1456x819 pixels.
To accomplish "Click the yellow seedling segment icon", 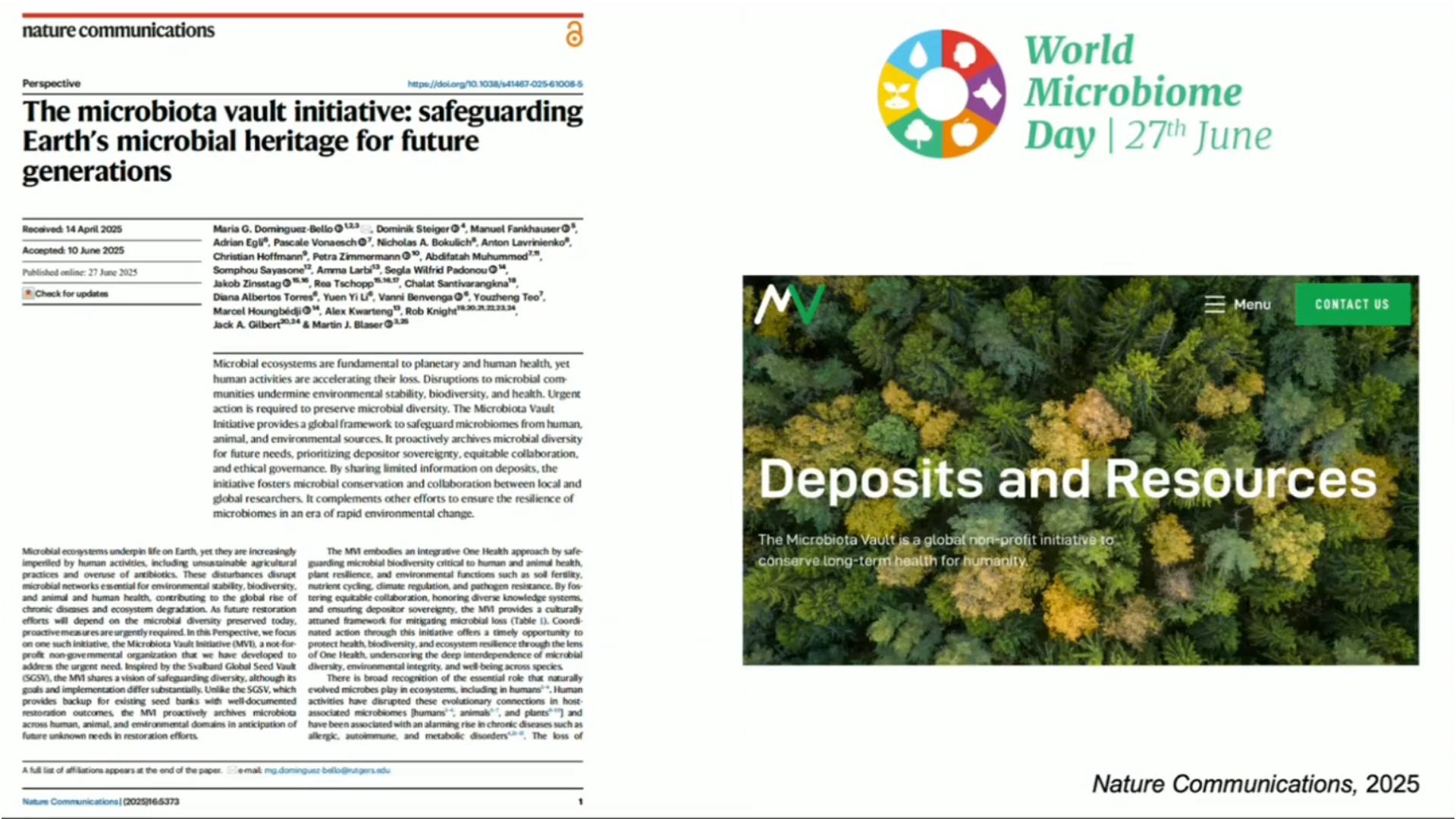I will (x=896, y=94).
